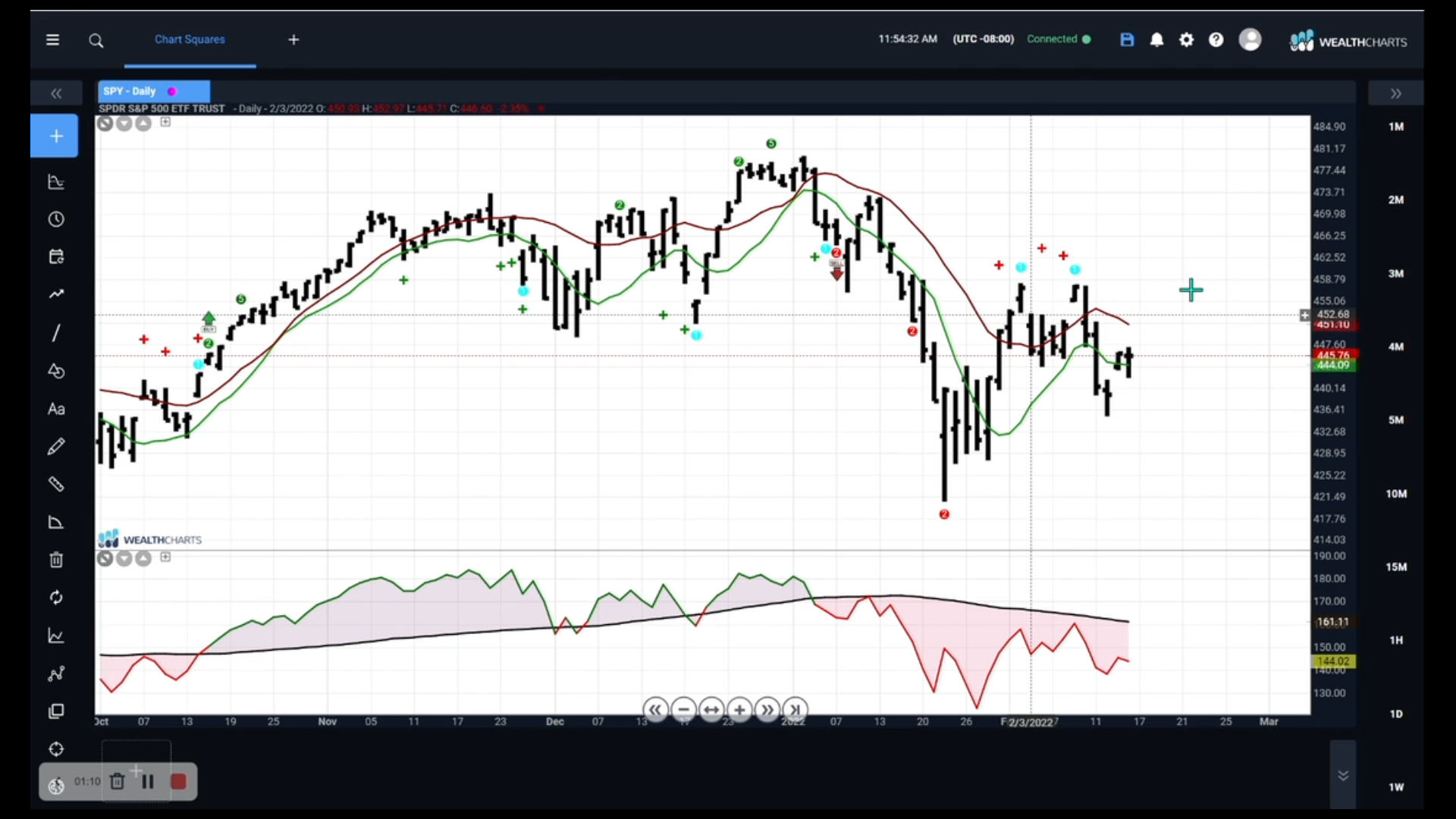Reset chart width with horizontal arrows
This screenshot has height=819, width=1456.
[x=711, y=711]
